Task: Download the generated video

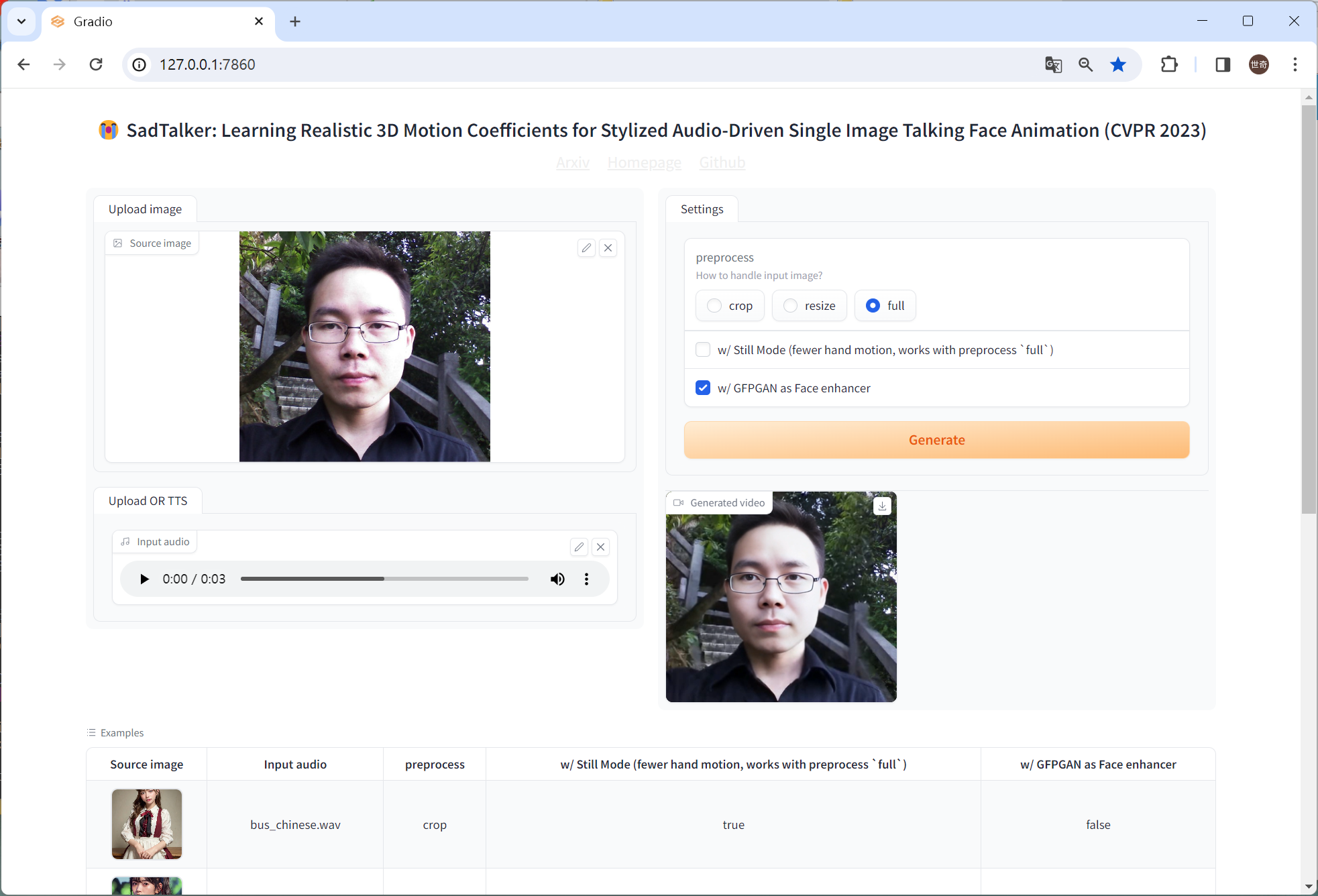Action: pyautogui.click(x=882, y=506)
